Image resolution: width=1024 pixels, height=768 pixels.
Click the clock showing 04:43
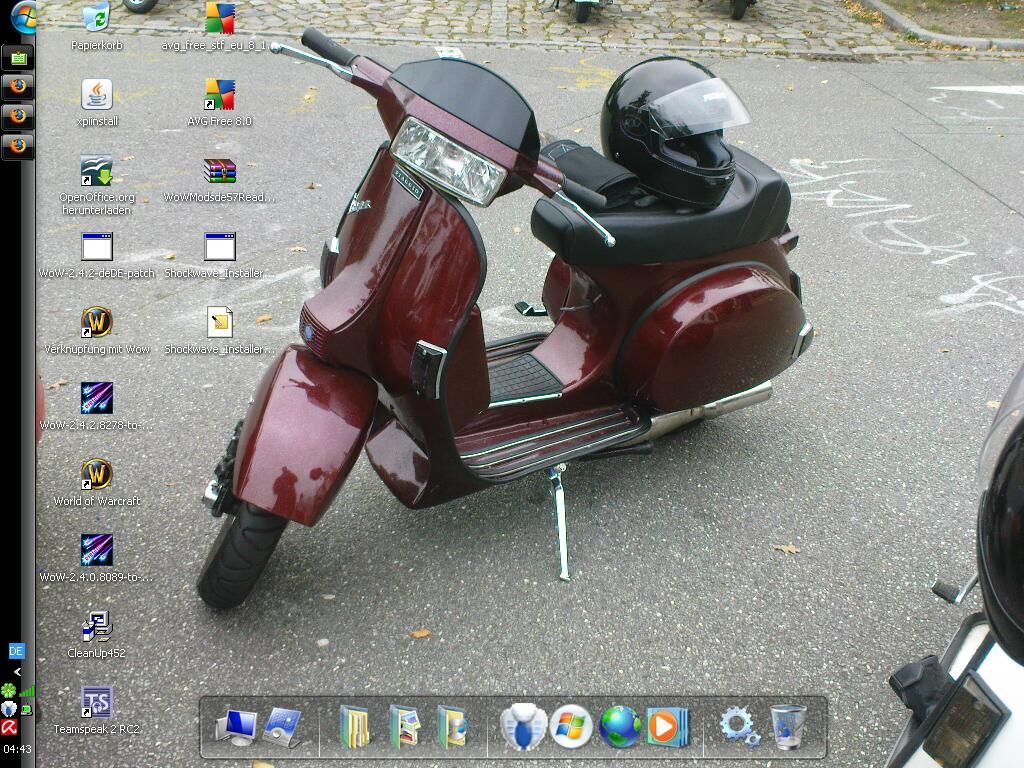[x=17, y=749]
